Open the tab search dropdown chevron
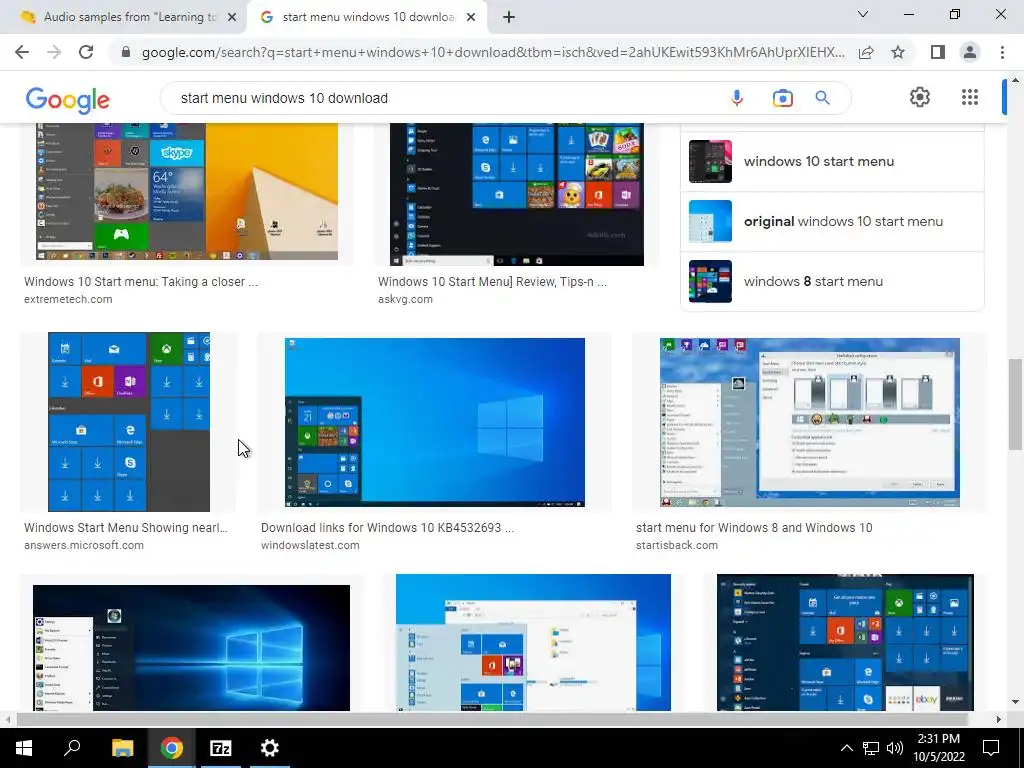Image resolution: width=1024 pixels, height=768 pixels. point(863,14)
